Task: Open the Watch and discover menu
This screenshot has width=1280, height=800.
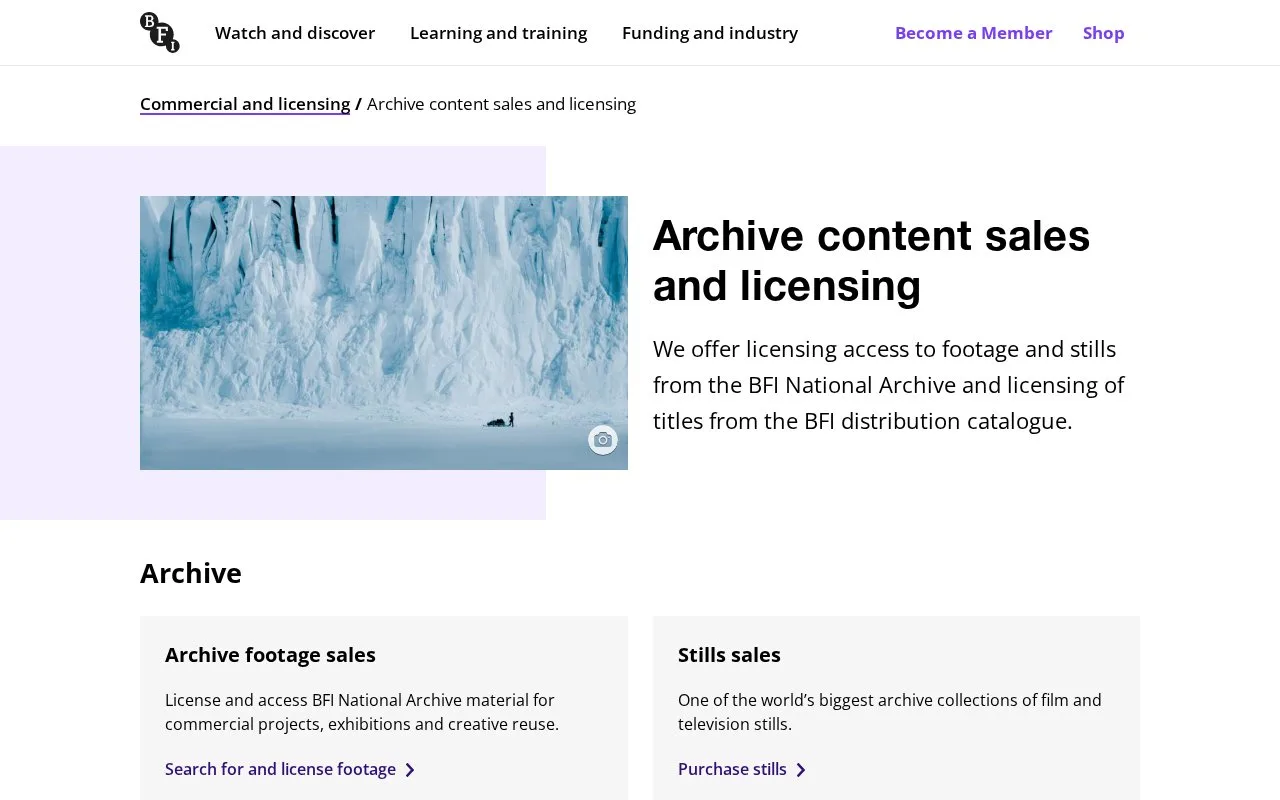Action: pos(295,33)
